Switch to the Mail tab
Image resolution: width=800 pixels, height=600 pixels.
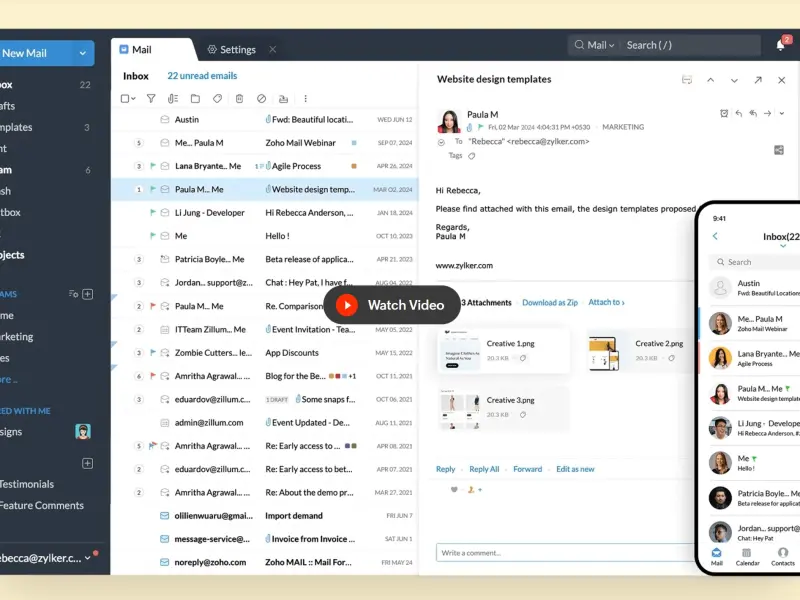pyautogui.click(x=141, y=50)
